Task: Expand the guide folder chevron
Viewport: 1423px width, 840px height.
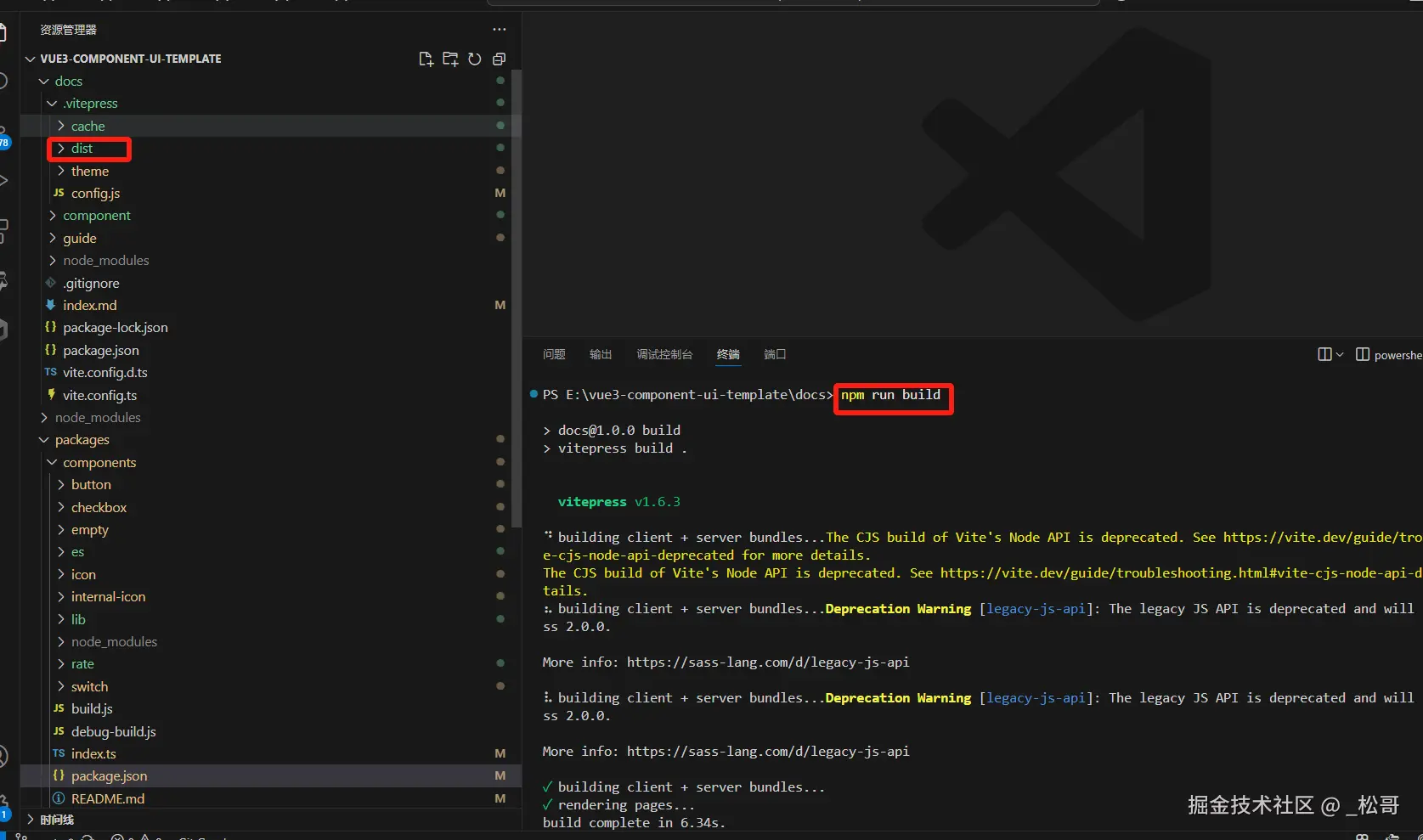Action: pyautogui.click(x=53, y=238)
